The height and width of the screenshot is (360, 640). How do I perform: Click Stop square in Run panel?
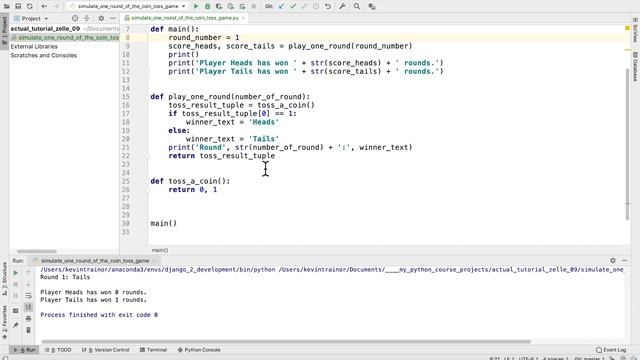[16, 284]
